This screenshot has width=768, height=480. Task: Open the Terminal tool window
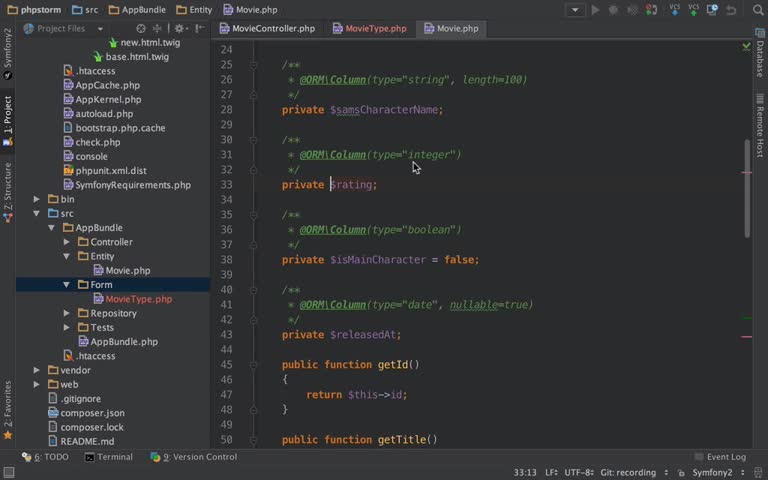(109, 457)
